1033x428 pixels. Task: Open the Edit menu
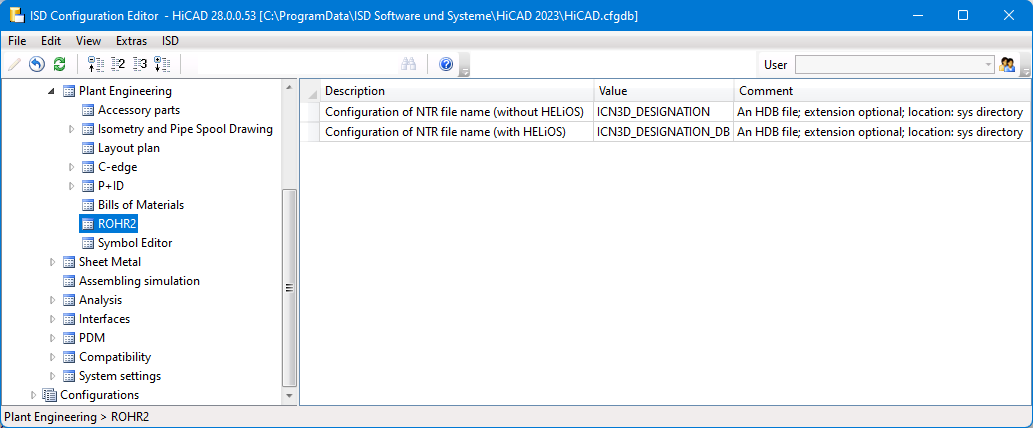pyautogui.click(x=51, y=41)
